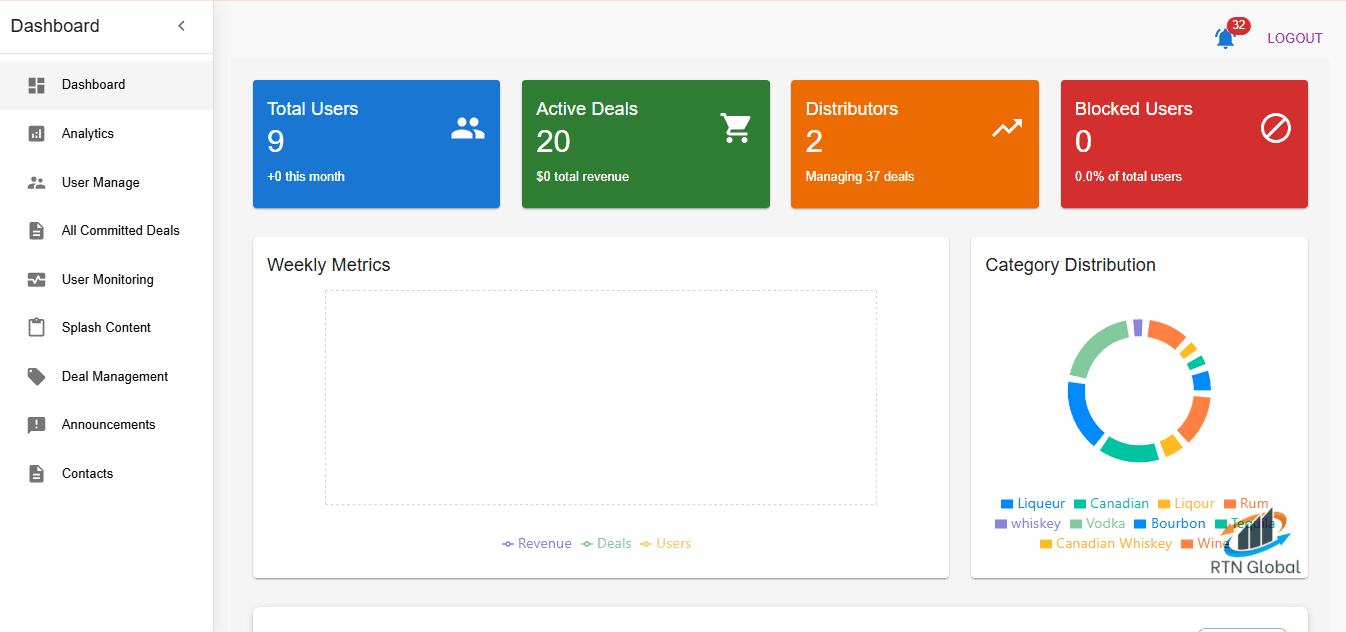Click the blocked circle icon on Blocked Users
This screenshot has height=632, width=1346.
pos(1276,128)
